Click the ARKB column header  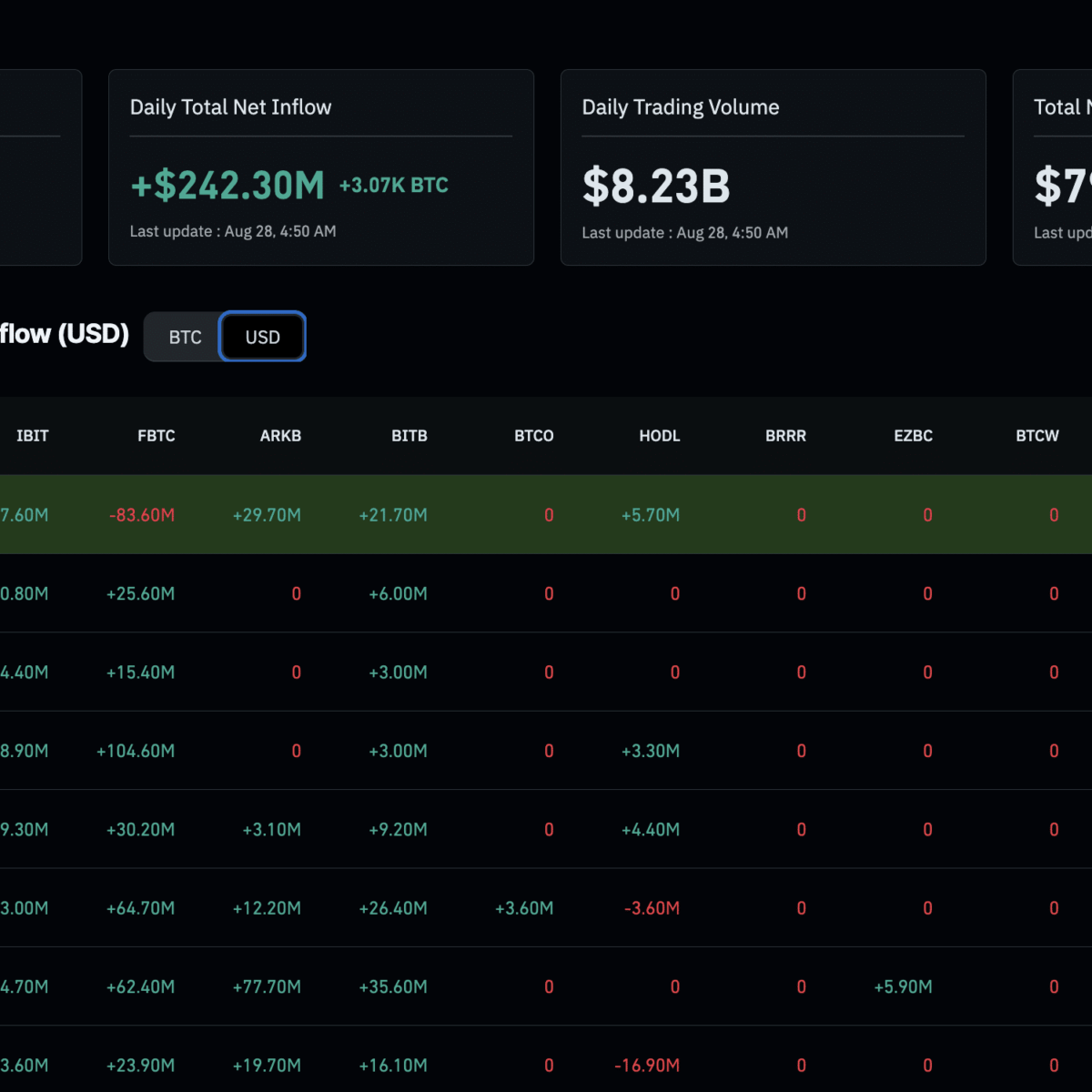point(280,436)
